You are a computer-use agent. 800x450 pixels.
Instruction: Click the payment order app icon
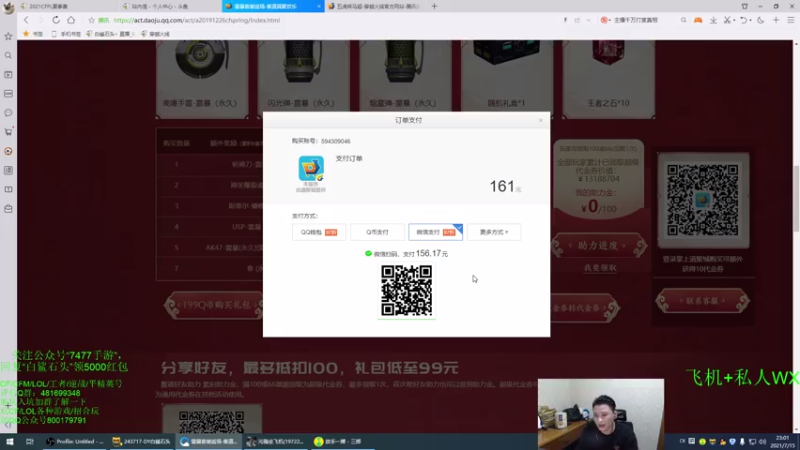tap(311, 169)
